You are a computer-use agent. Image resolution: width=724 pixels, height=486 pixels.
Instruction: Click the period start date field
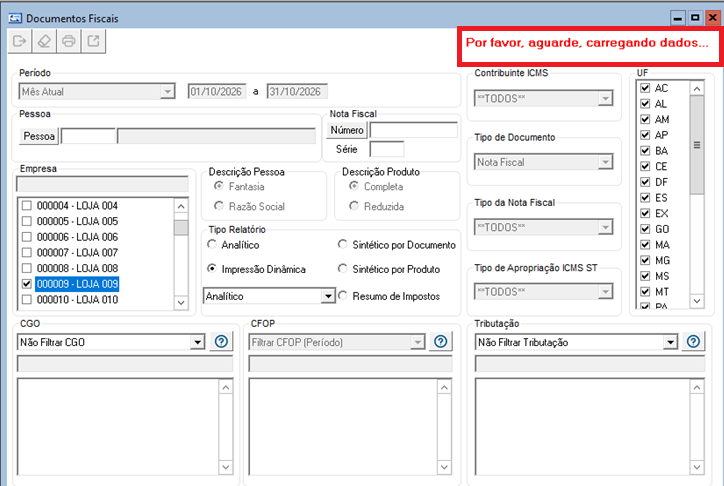point(217,91)
